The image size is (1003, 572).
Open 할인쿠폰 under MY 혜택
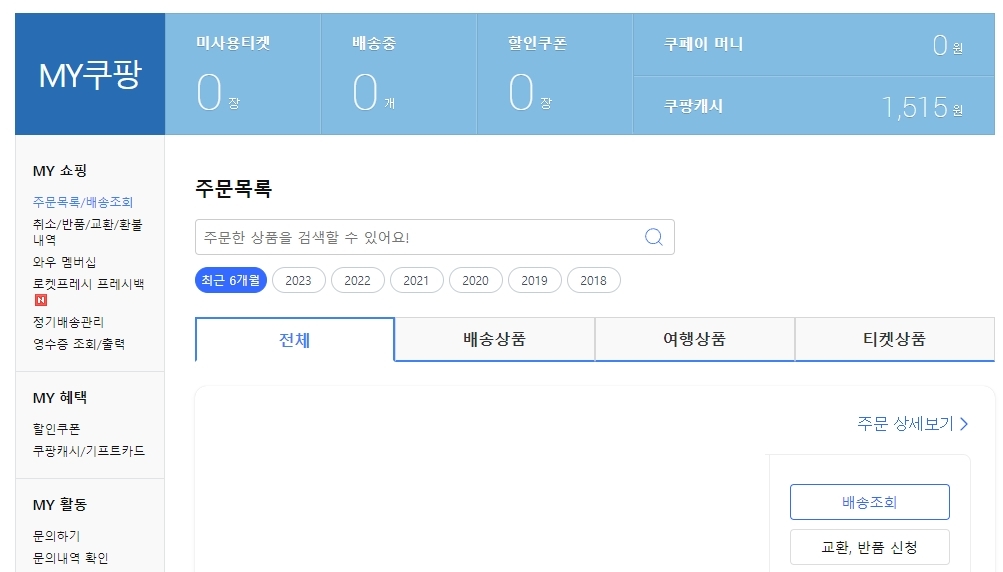coord(56,429)
